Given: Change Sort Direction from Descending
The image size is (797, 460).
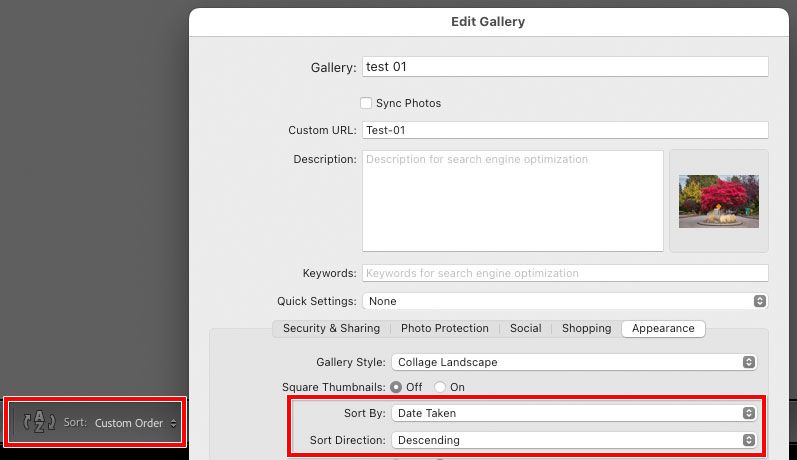Looking at the screenshot, I should pyautogui.click(x=574, y=439).
